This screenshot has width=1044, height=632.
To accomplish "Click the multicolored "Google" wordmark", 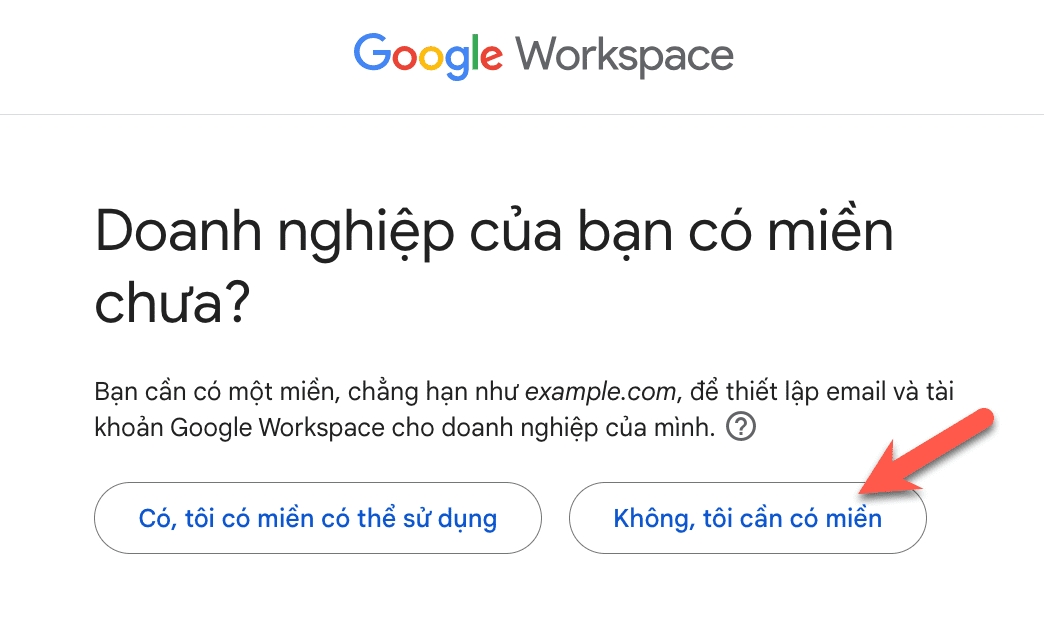I will [x=428, y=55].
